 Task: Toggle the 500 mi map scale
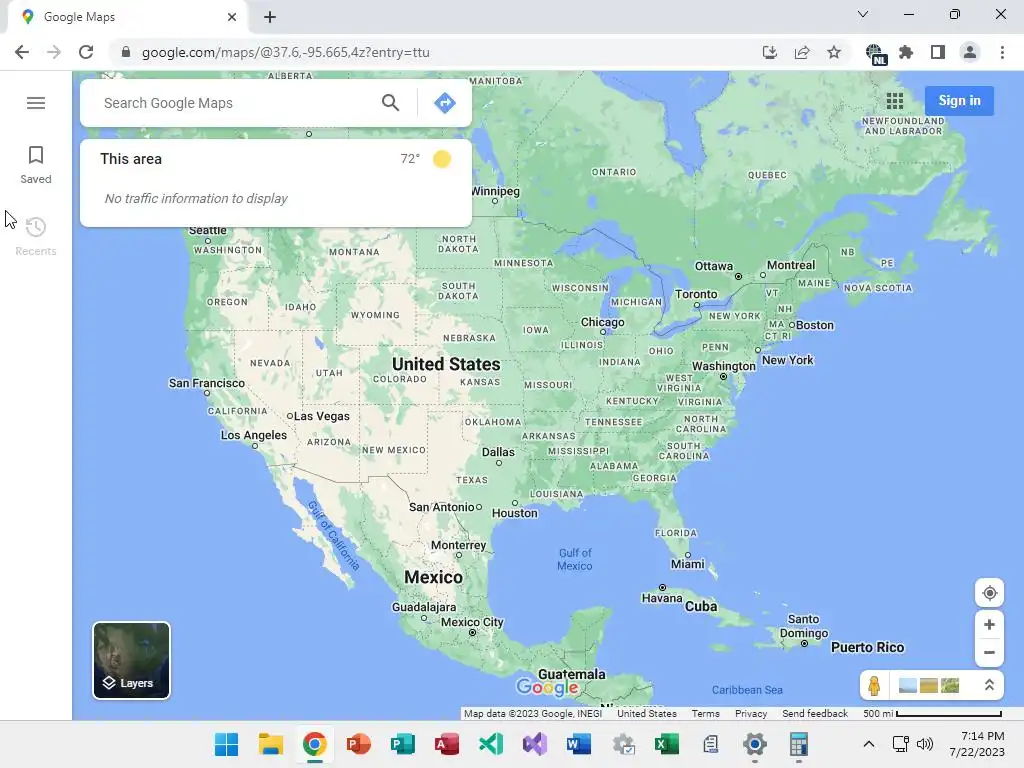[x=932, y=714]
